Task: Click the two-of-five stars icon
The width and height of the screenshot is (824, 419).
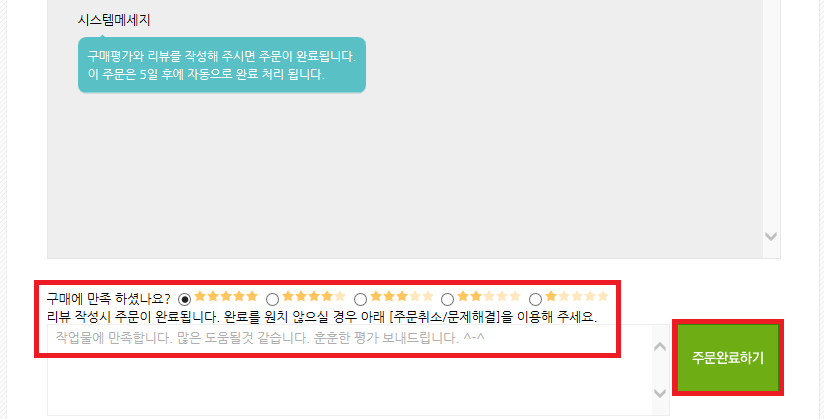Action: click(x=489, y=296)
